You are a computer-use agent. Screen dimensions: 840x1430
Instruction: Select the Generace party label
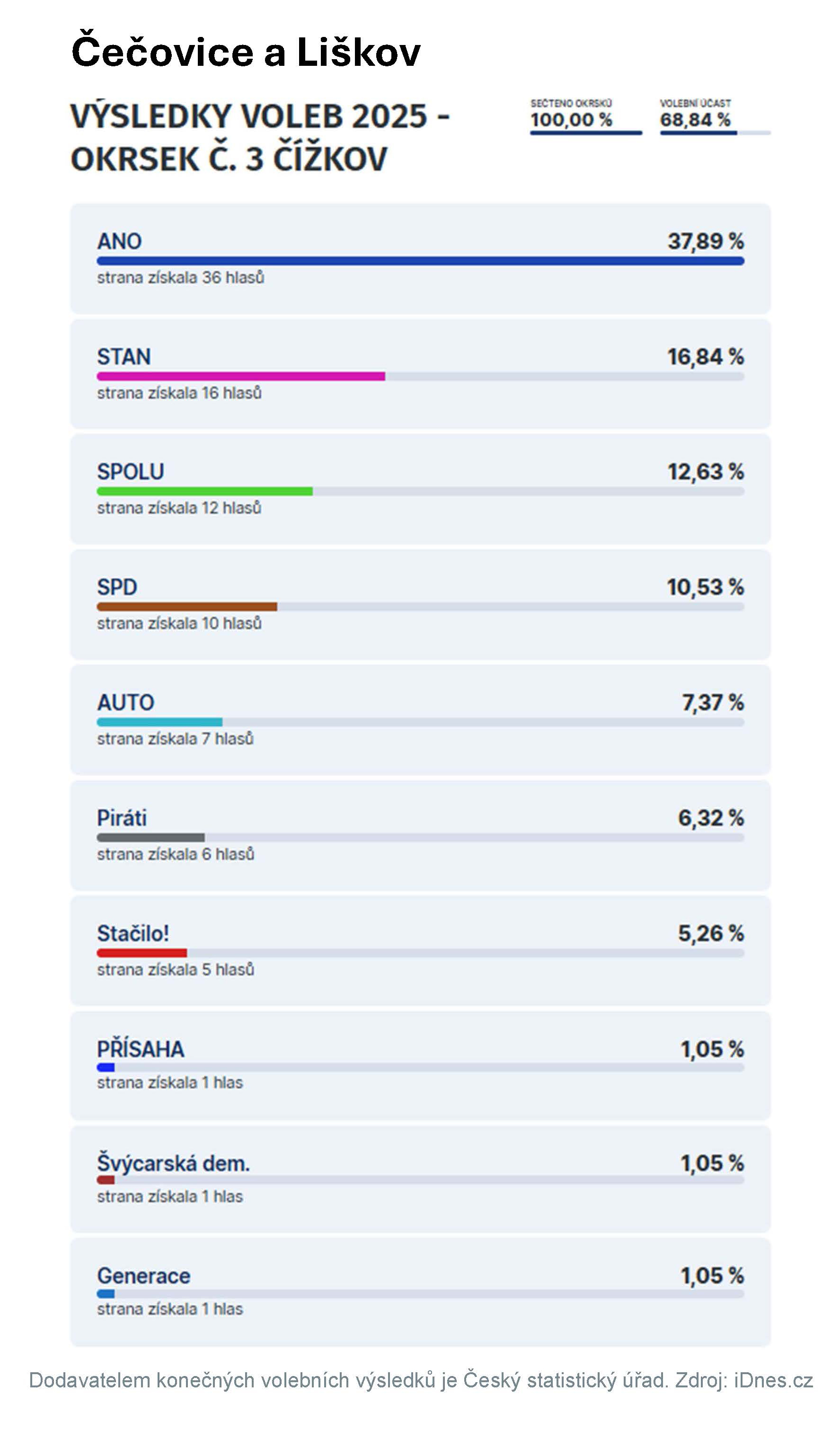[x=143, y=1276]
